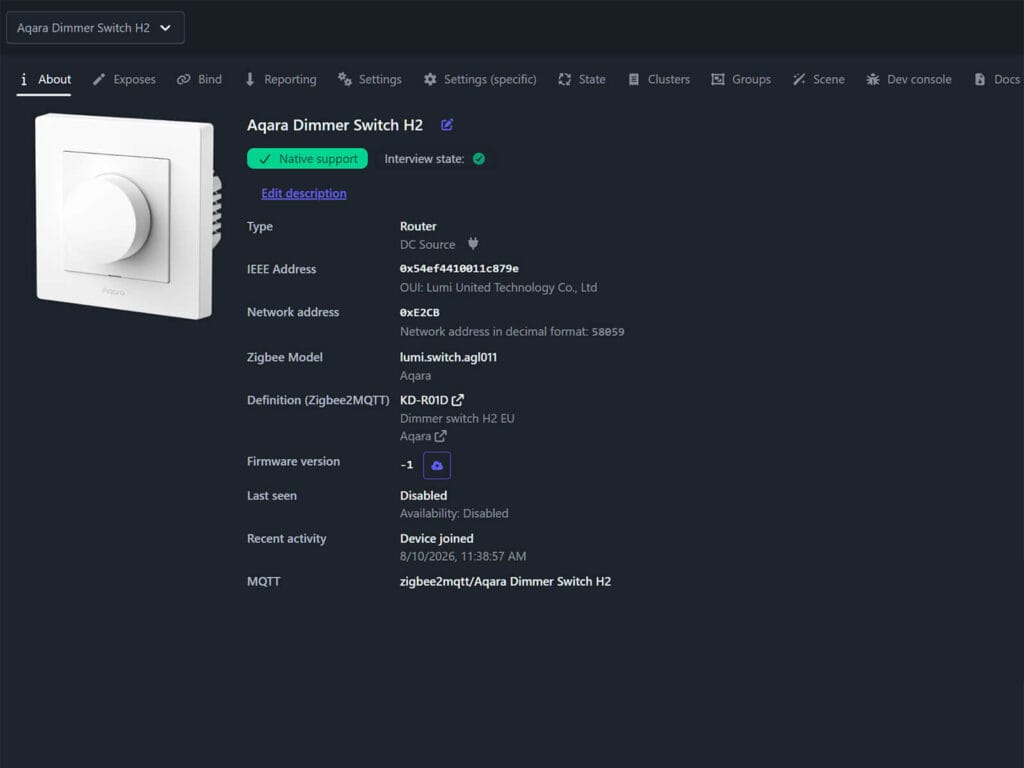Click the Dimmer switch H2 EU description

tap(457, 418)
